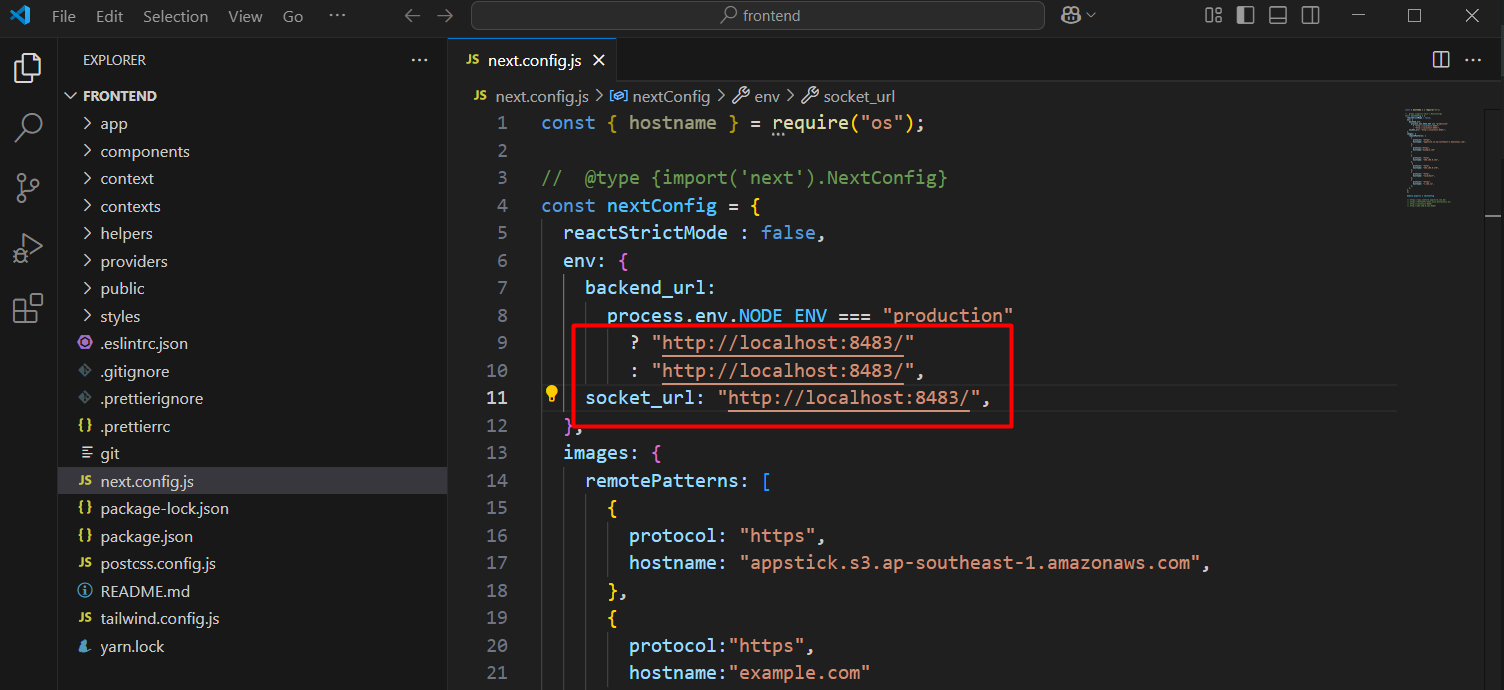Open the View menu
Viewport: 1504px width, 690px height.
click(x=245, y=16)
